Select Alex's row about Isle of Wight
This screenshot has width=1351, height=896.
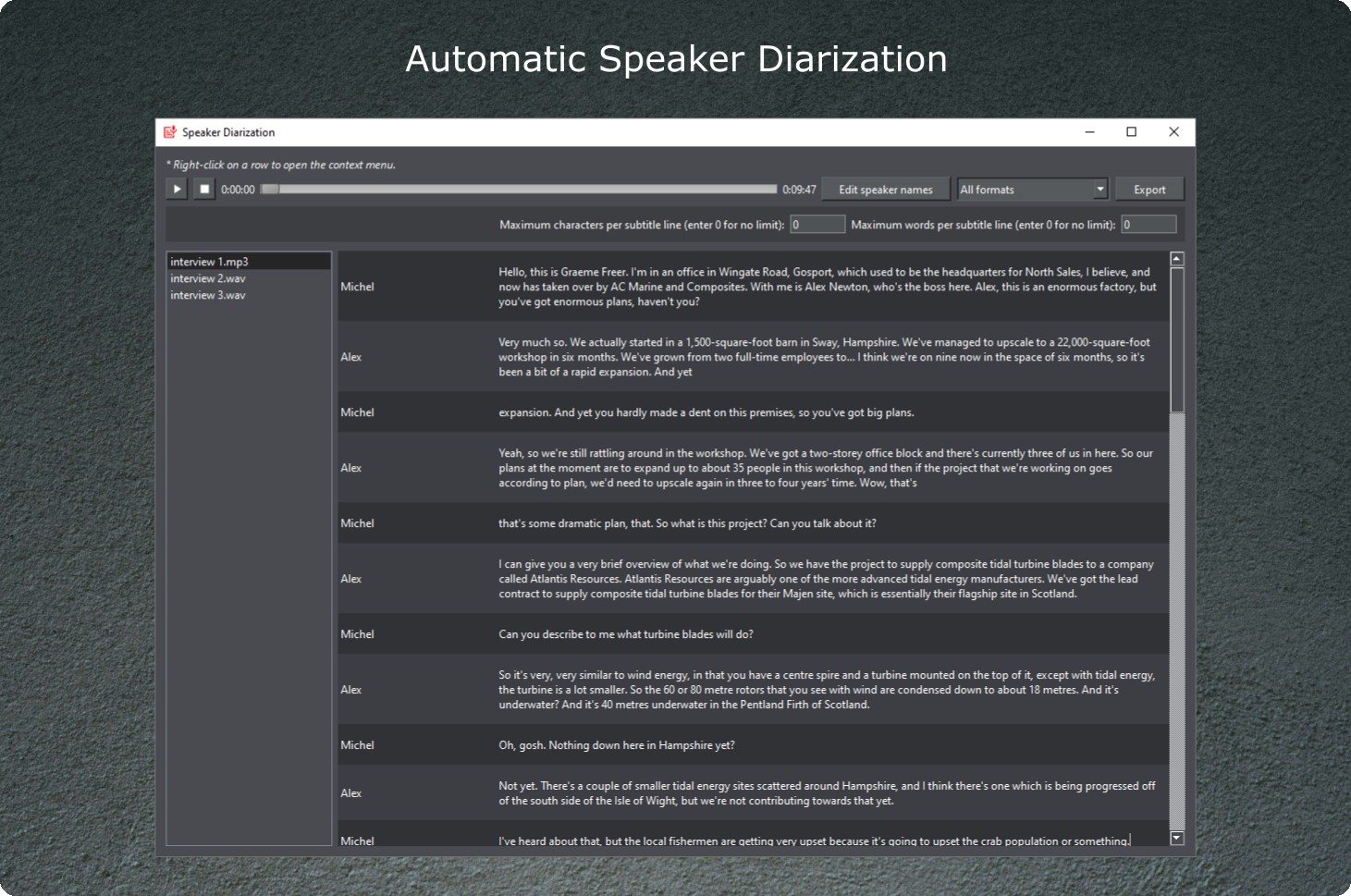pos(740,792)
